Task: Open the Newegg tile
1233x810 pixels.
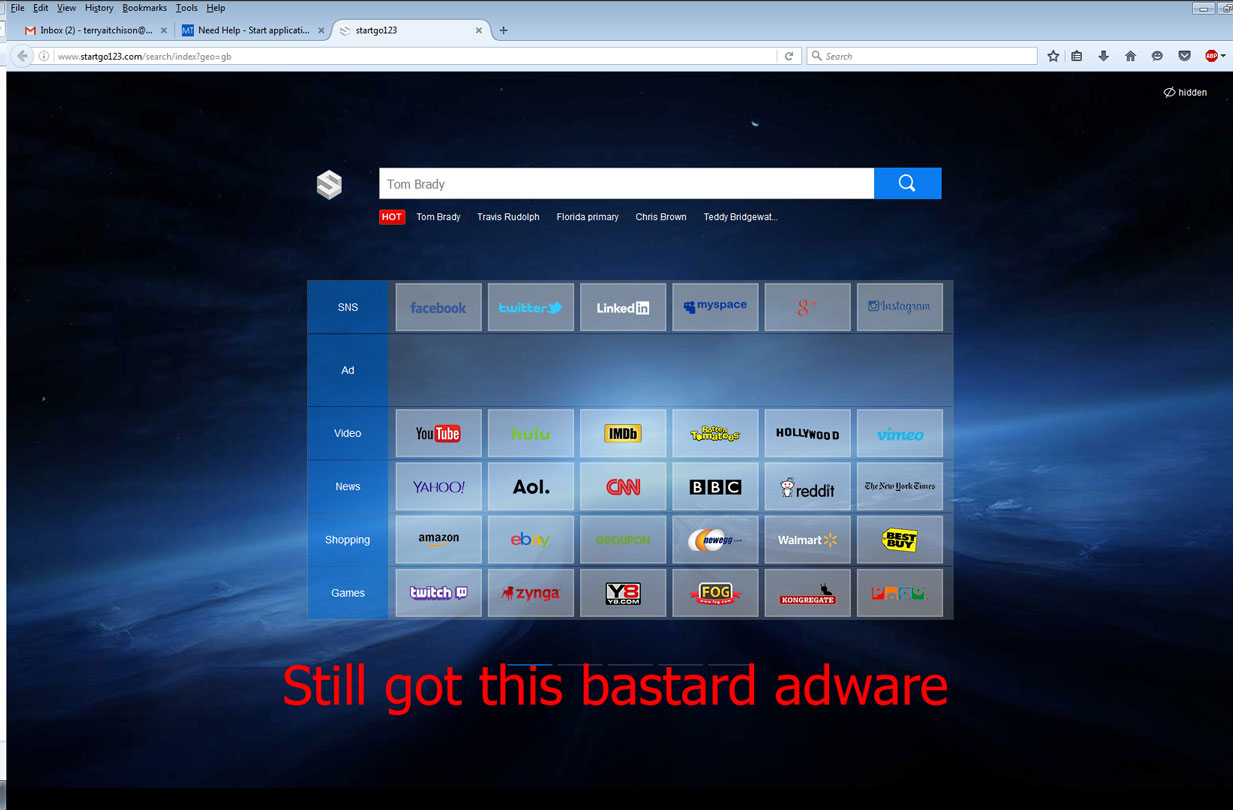Action: coord(715,539)
